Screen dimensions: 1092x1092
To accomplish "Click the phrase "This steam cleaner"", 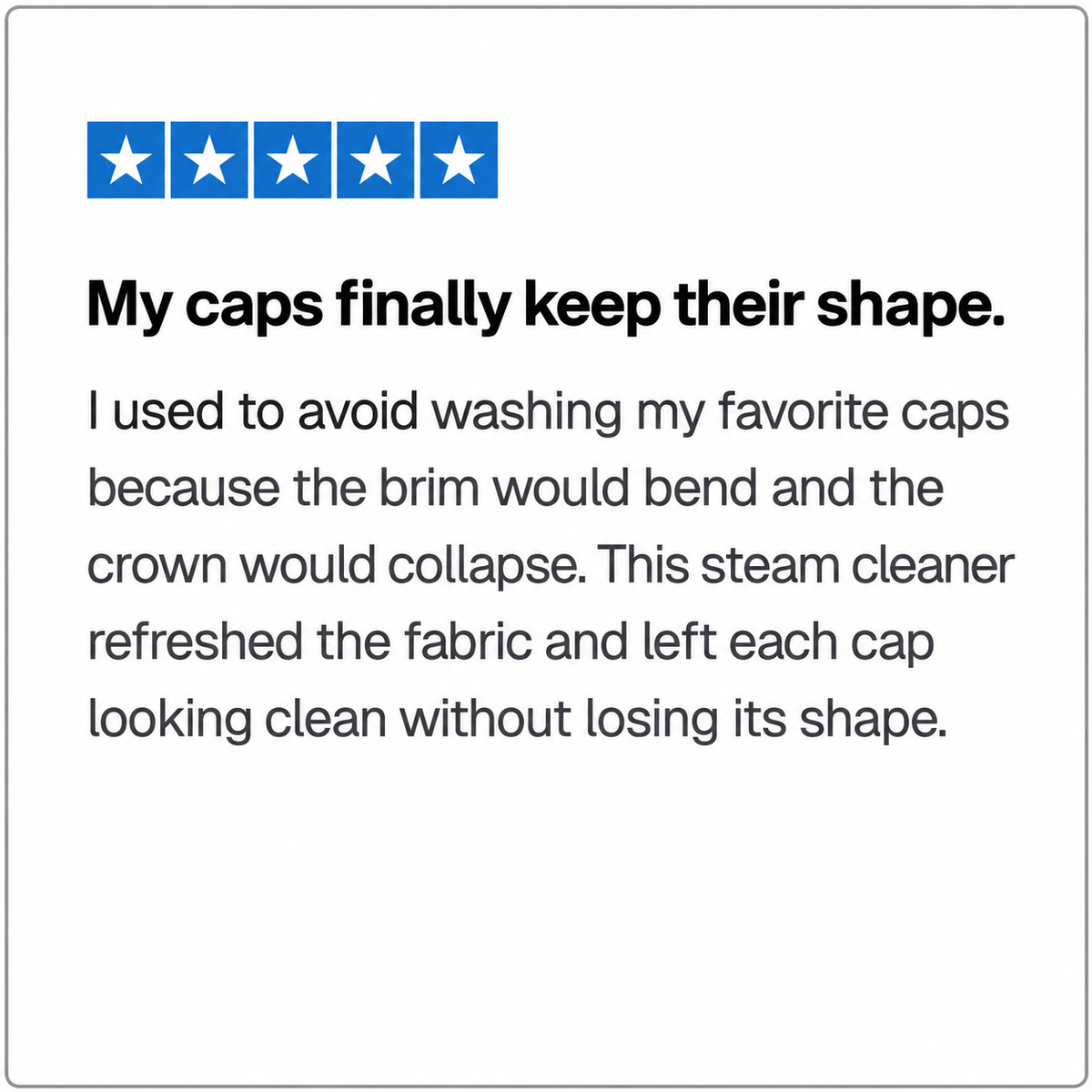I will [806, 564].
